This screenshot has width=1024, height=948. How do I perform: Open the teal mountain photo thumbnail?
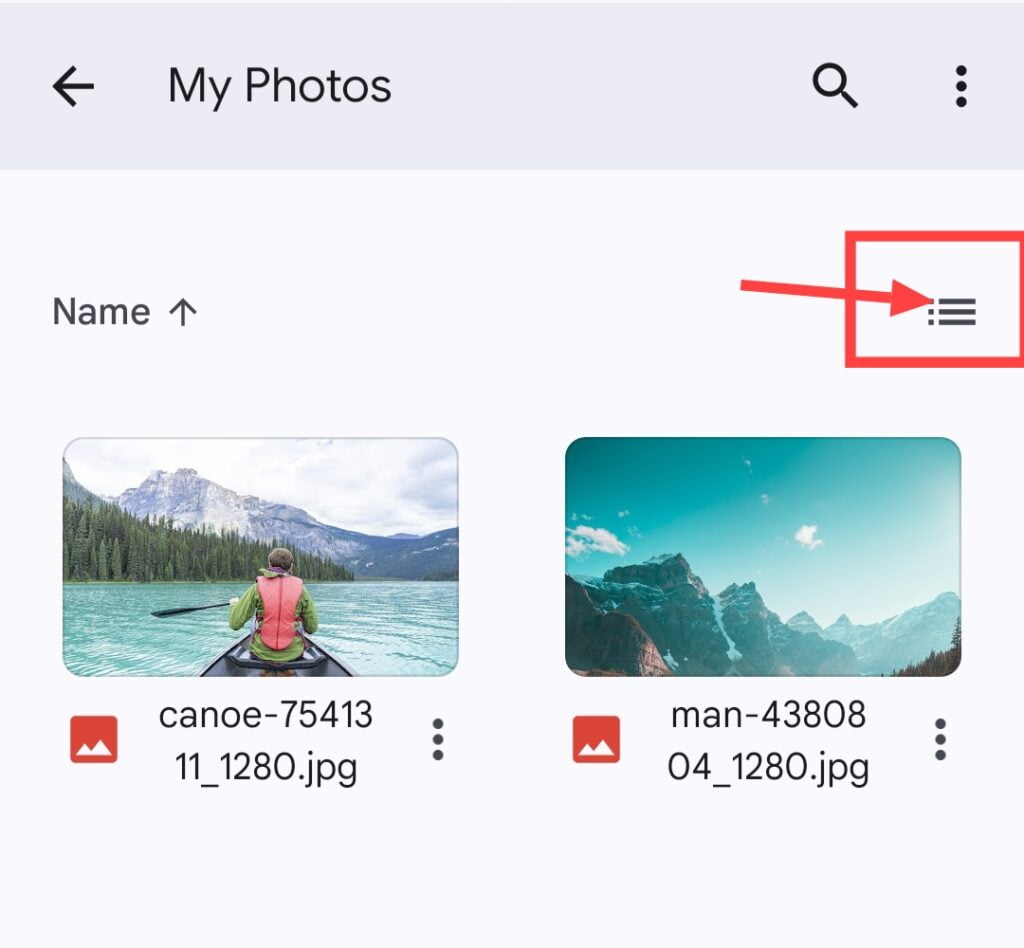pyautogui.click(x=763, y=557)
